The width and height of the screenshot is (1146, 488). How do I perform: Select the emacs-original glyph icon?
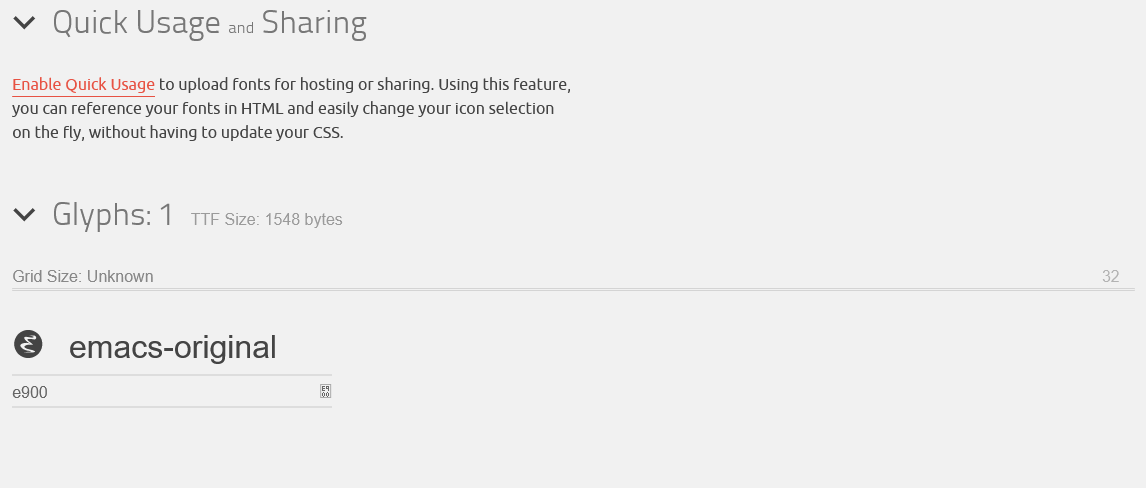point(28,344)
